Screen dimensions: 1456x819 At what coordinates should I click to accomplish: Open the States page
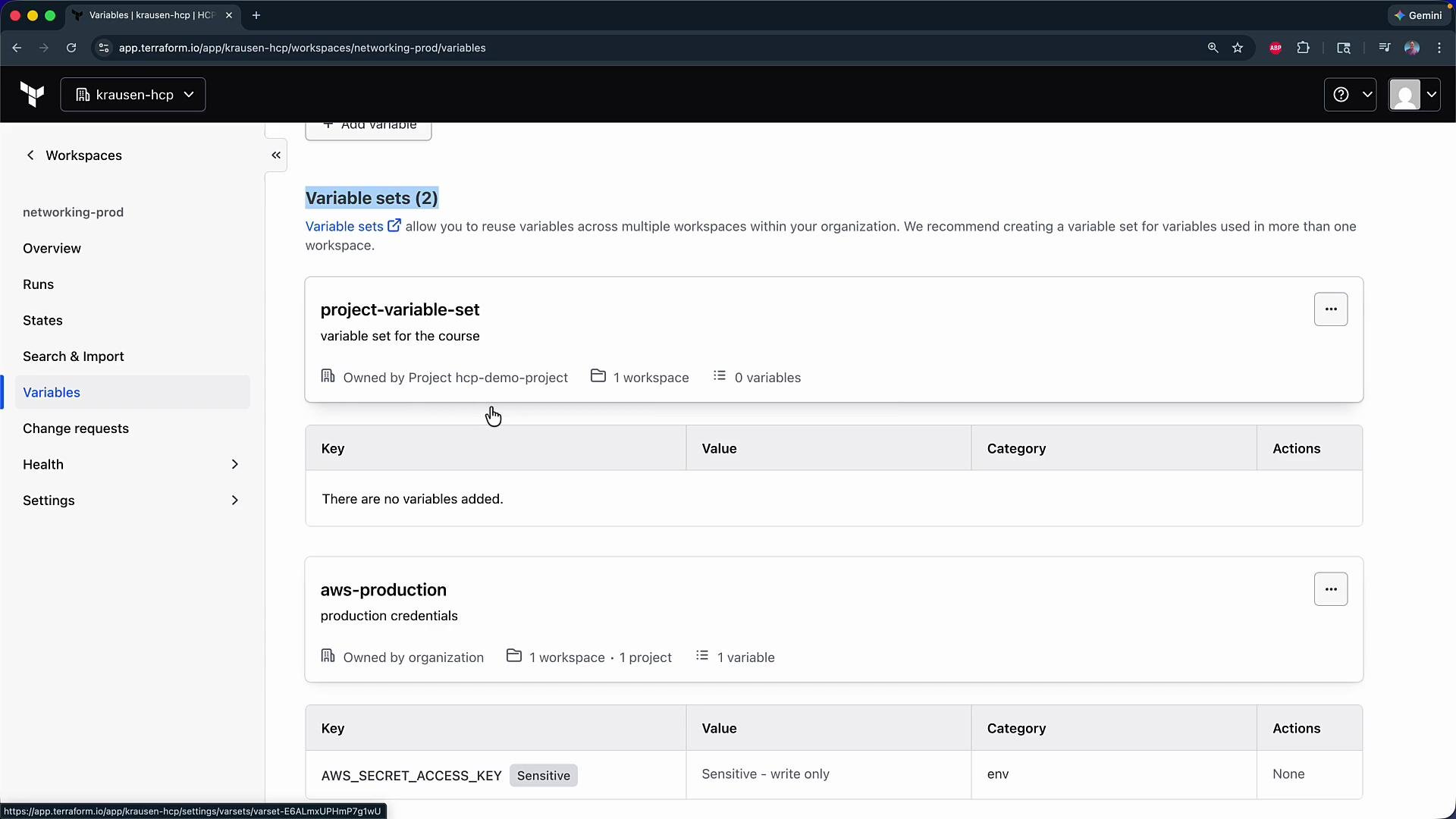[x=42, y=321]
